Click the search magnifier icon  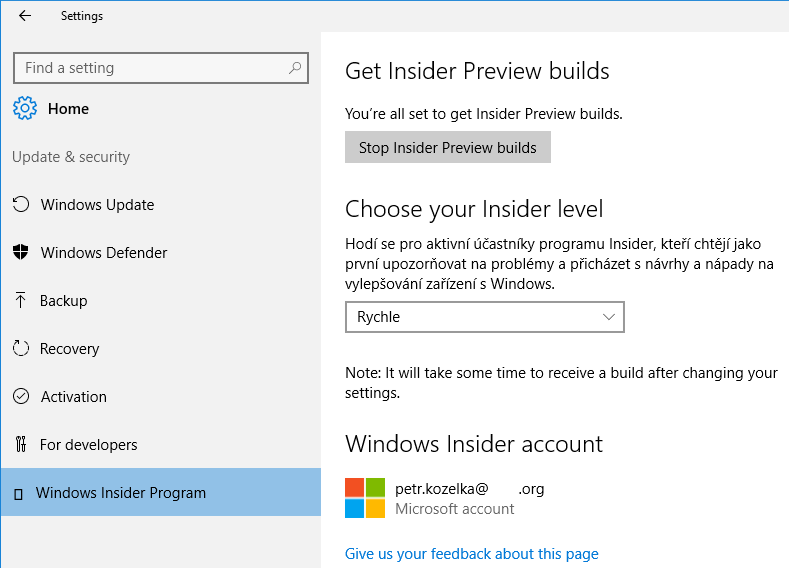[x=295, y=68]
